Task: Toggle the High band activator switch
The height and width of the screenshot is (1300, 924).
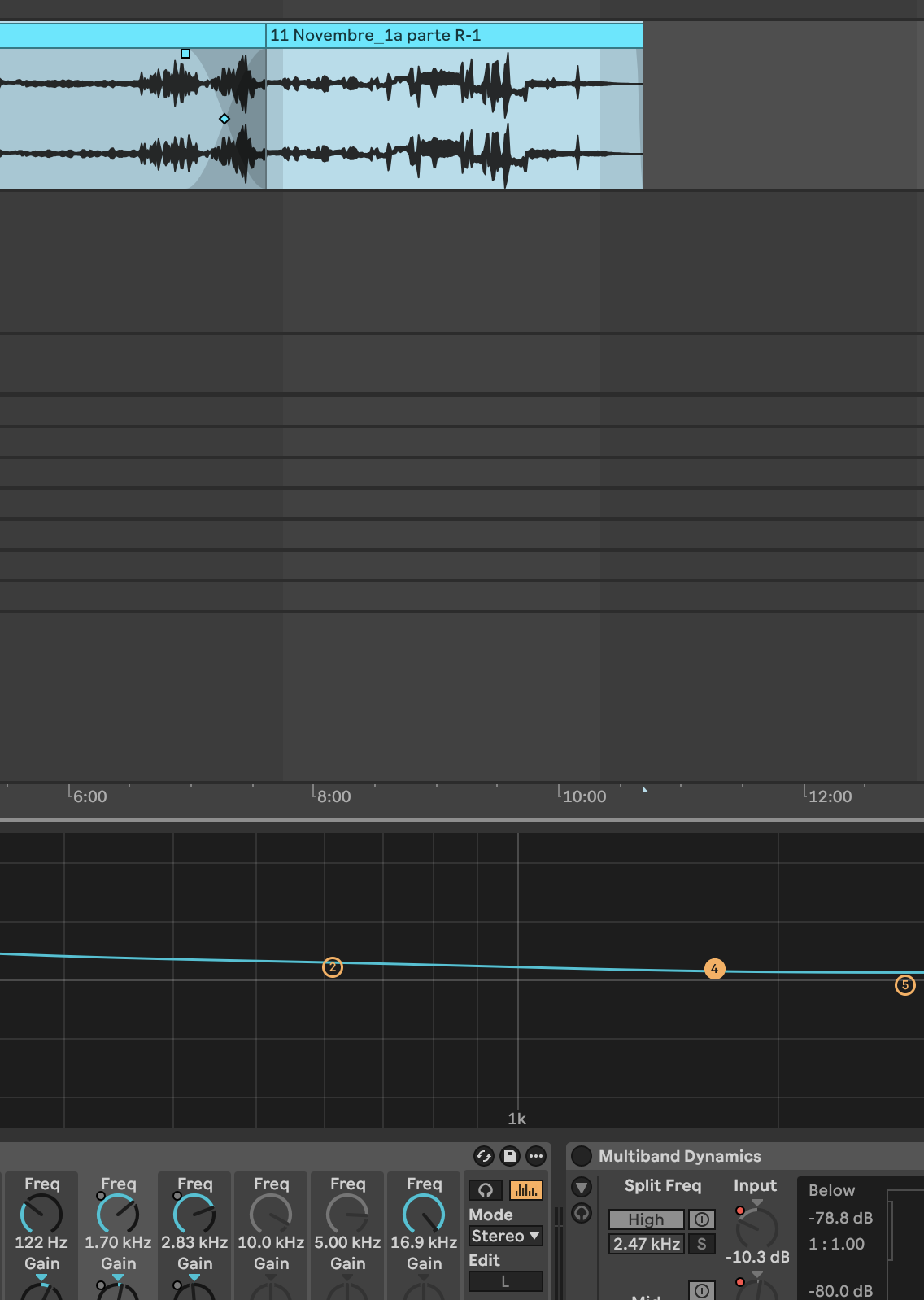Action: 702,1219
